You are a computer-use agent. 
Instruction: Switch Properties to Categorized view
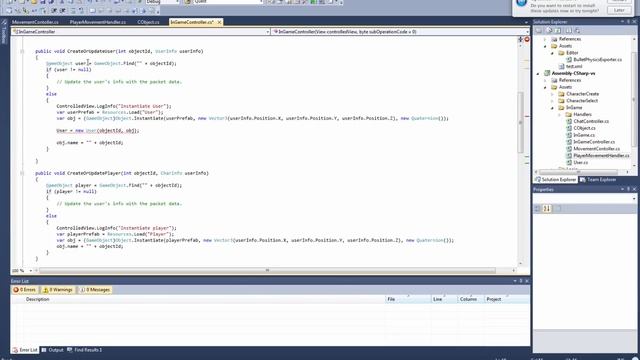(538, 209)
